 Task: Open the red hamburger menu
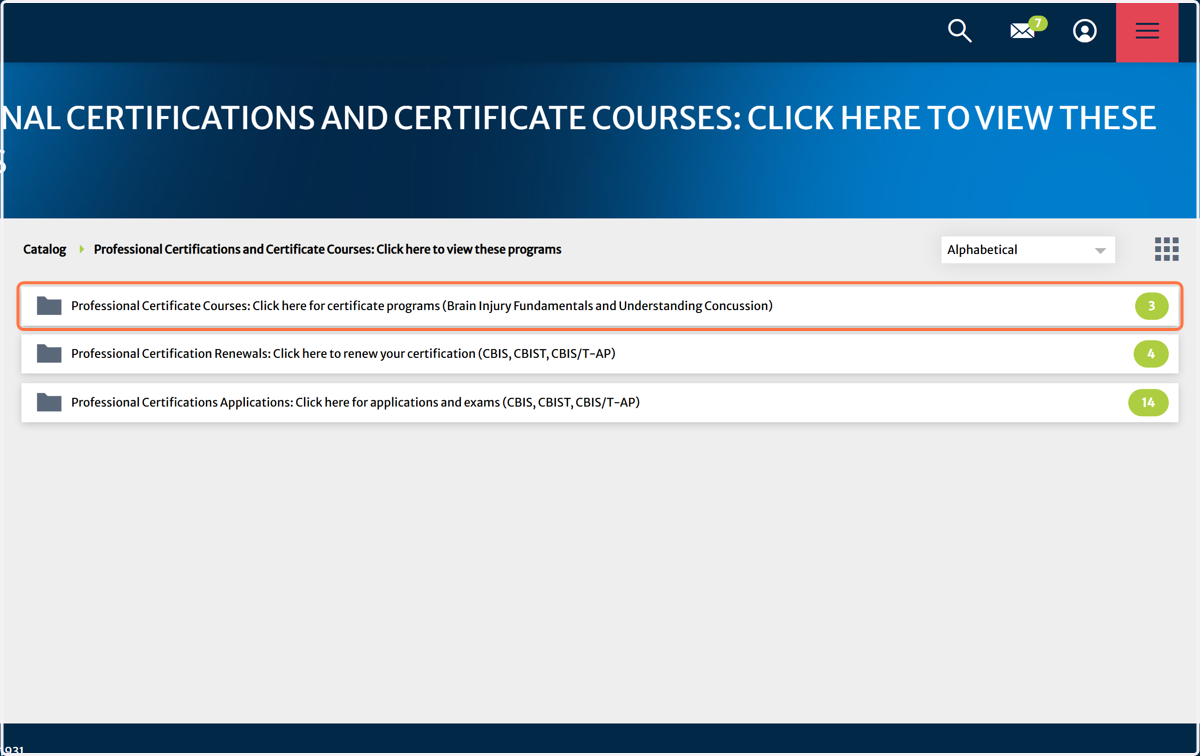tap(1147, 32)
